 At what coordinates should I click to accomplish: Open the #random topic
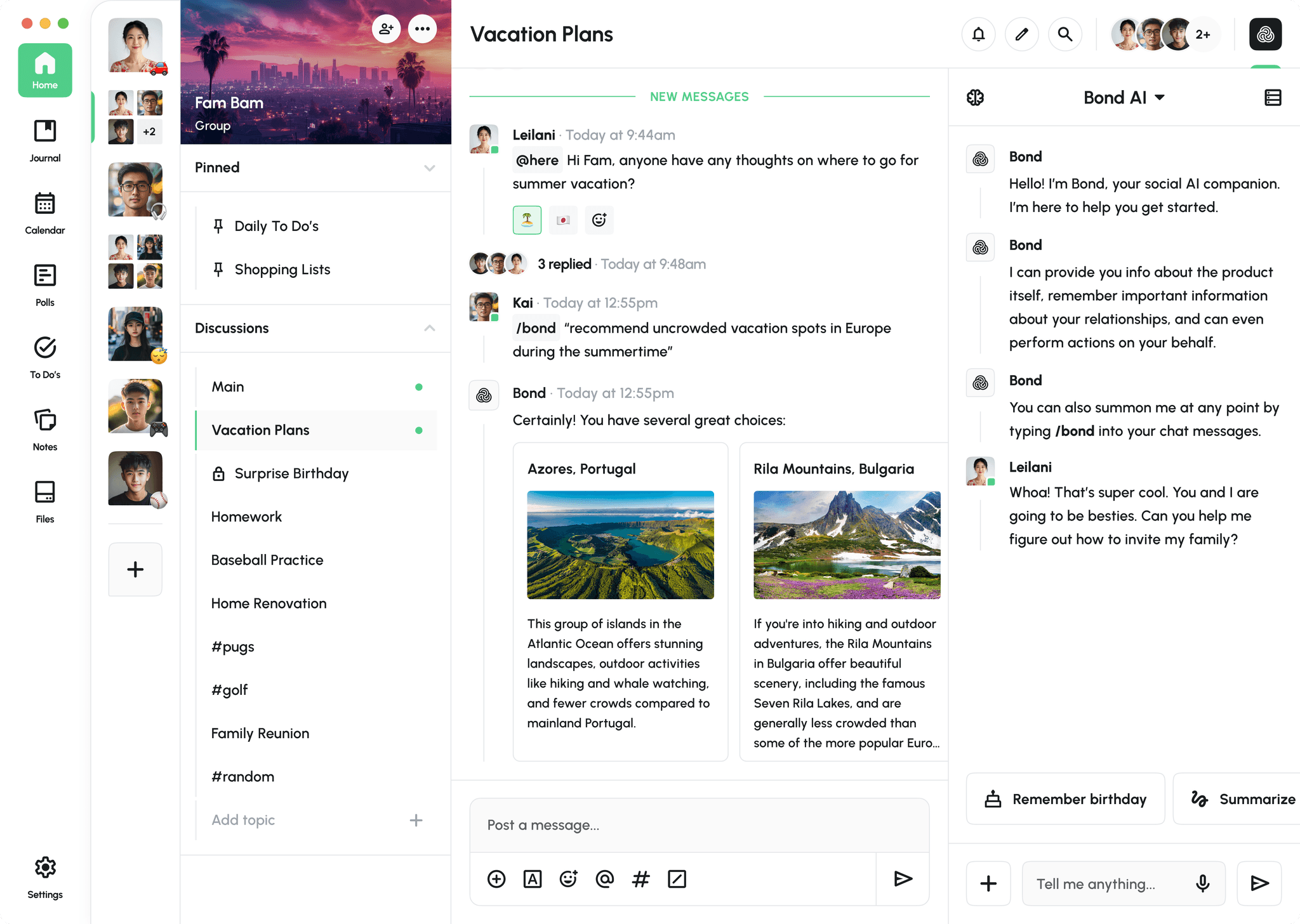pyautogui.click(x=316, y=777)
